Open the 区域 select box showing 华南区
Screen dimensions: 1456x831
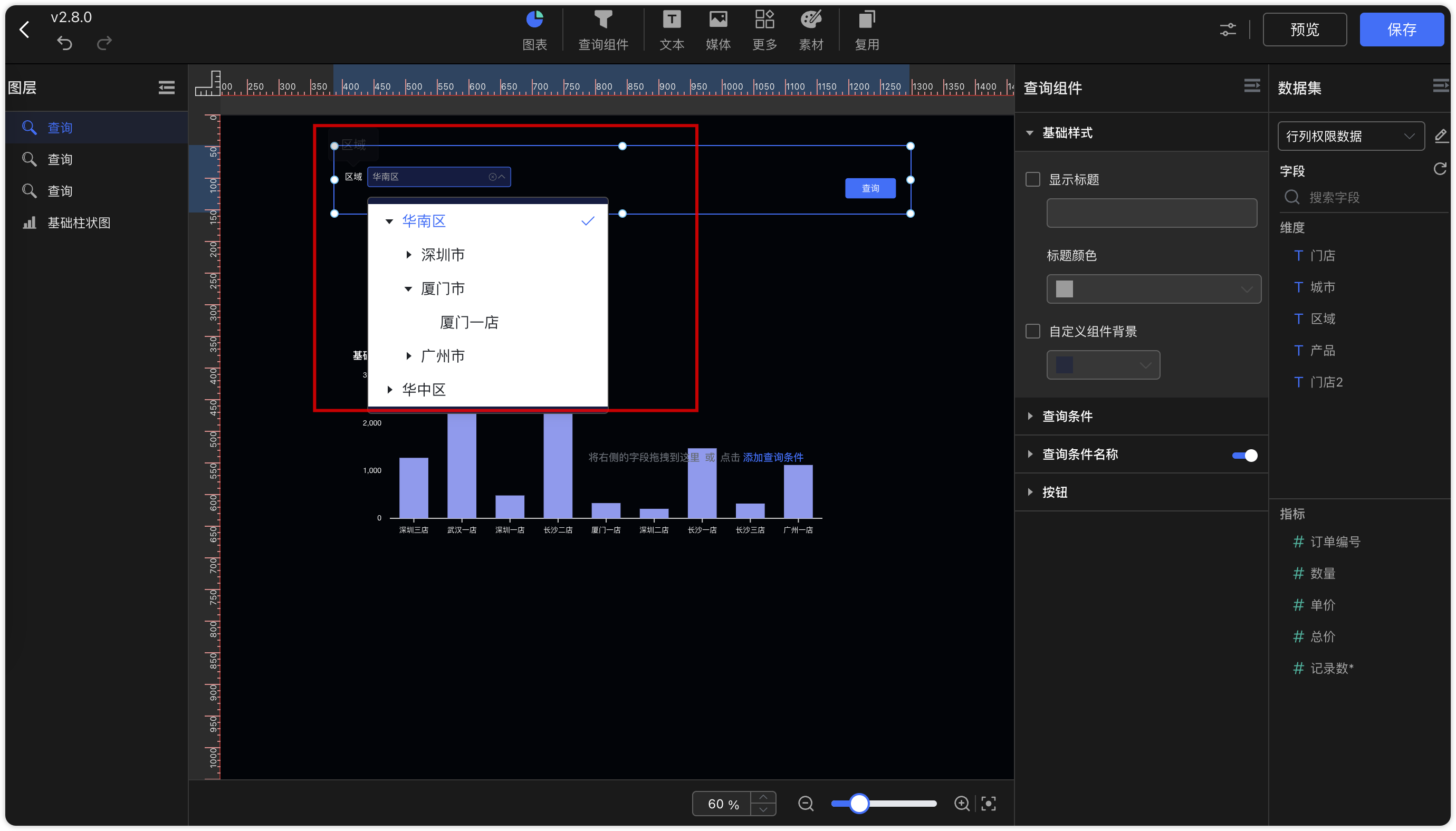[438, 177]
